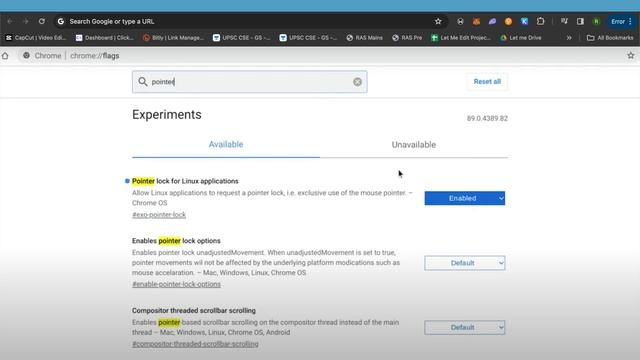
Task: Click the Enables pointer lock options title
Action: click(176, 241)
